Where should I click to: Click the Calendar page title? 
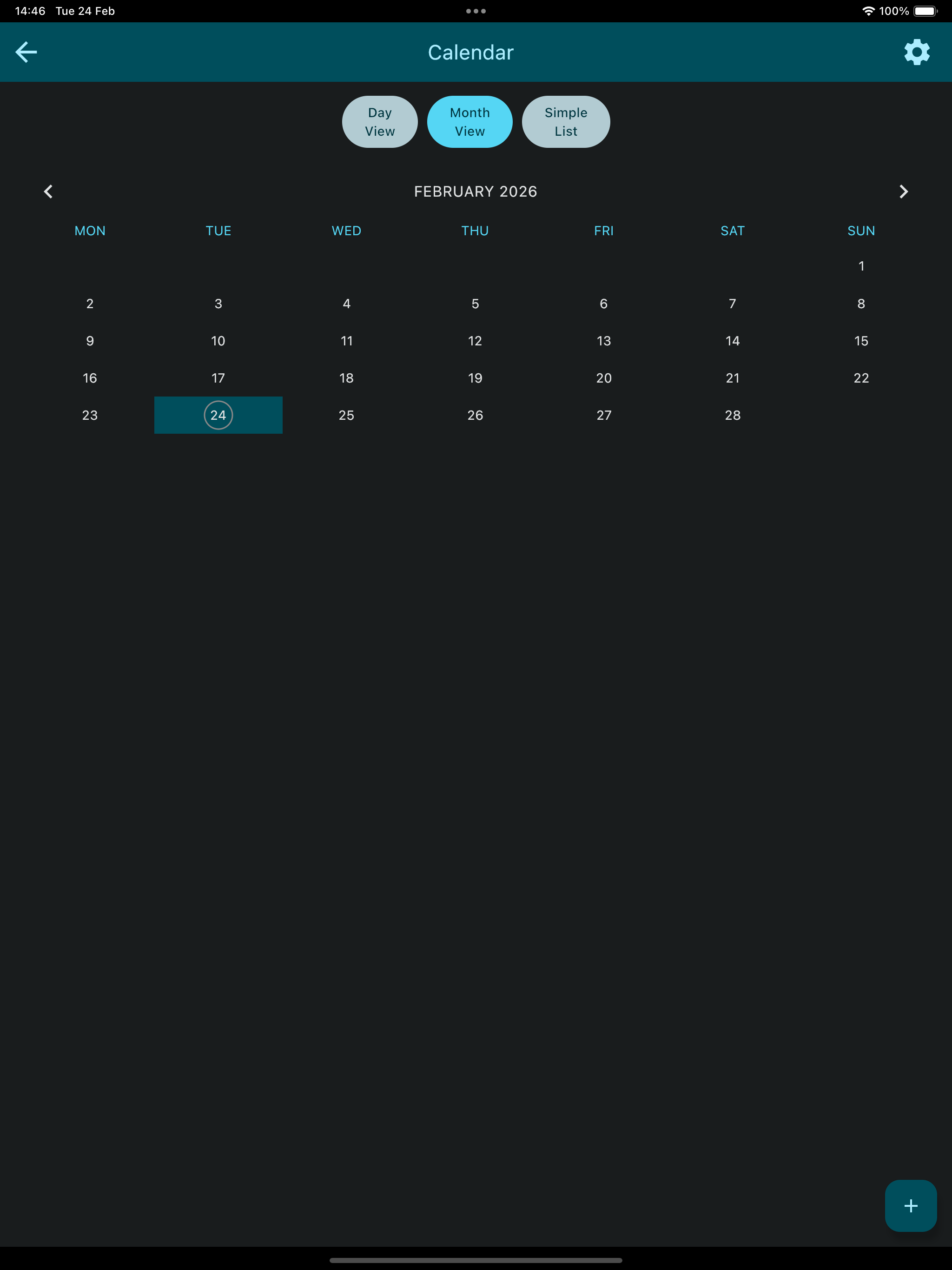[471, 52]
